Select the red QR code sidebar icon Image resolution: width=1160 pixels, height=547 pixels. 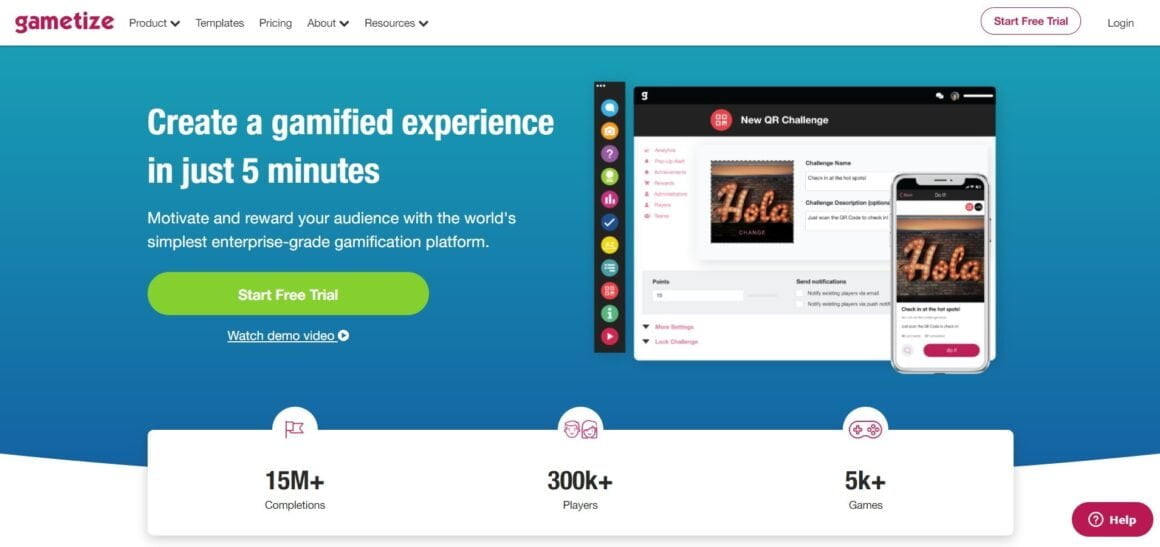610,290
